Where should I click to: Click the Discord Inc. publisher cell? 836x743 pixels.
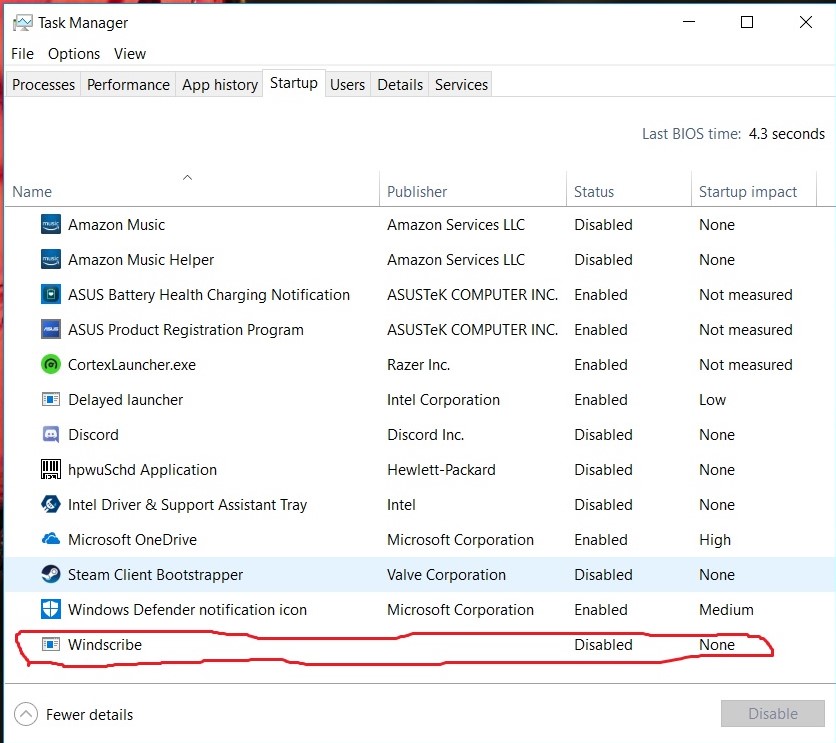425,435
